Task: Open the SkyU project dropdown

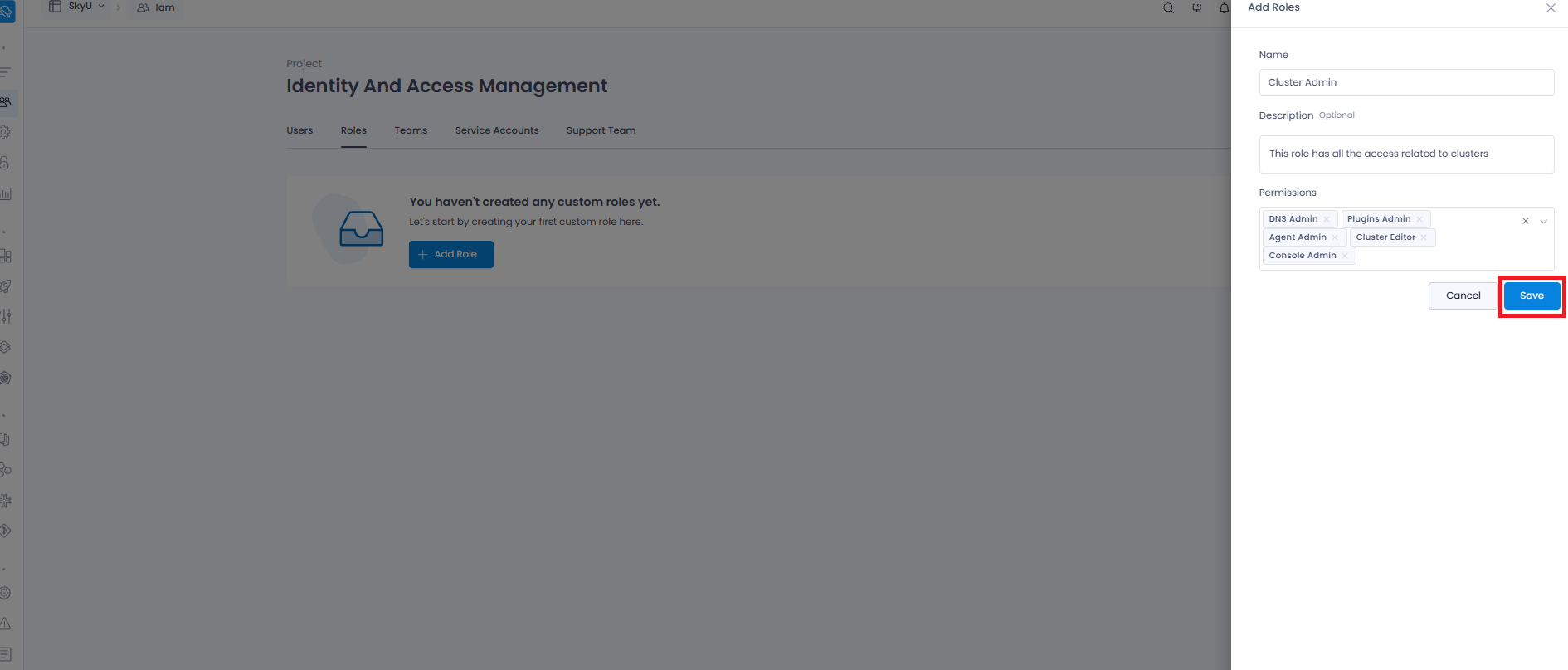Action: click(x=77, y=7)
